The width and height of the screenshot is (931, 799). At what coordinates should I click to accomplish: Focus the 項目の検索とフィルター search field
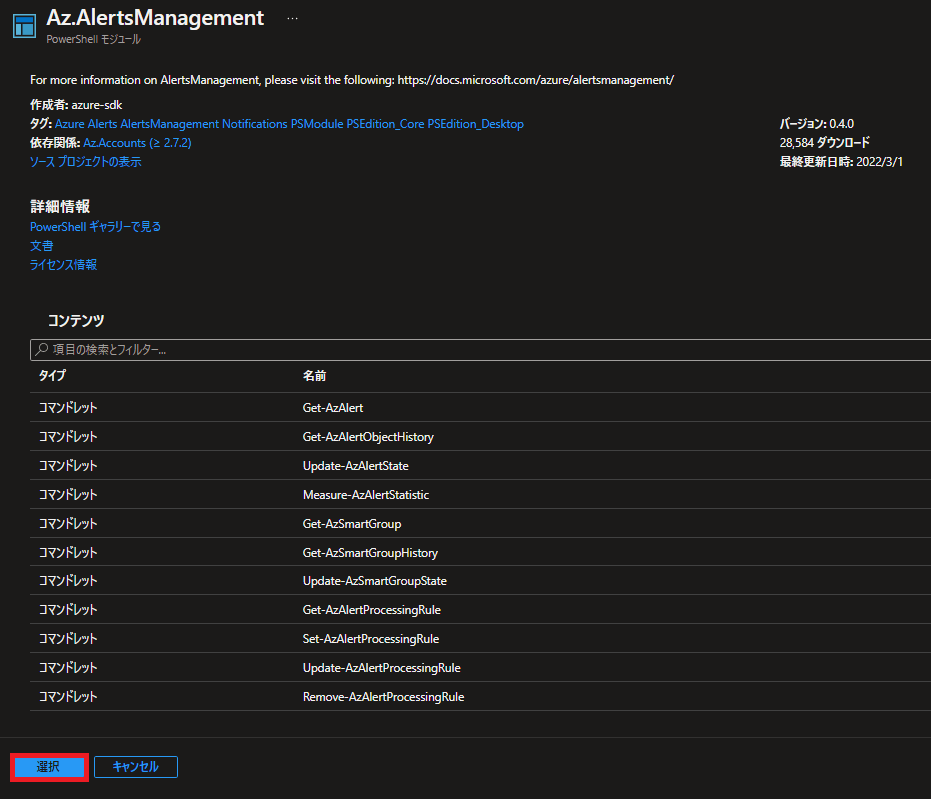(480, 350)
